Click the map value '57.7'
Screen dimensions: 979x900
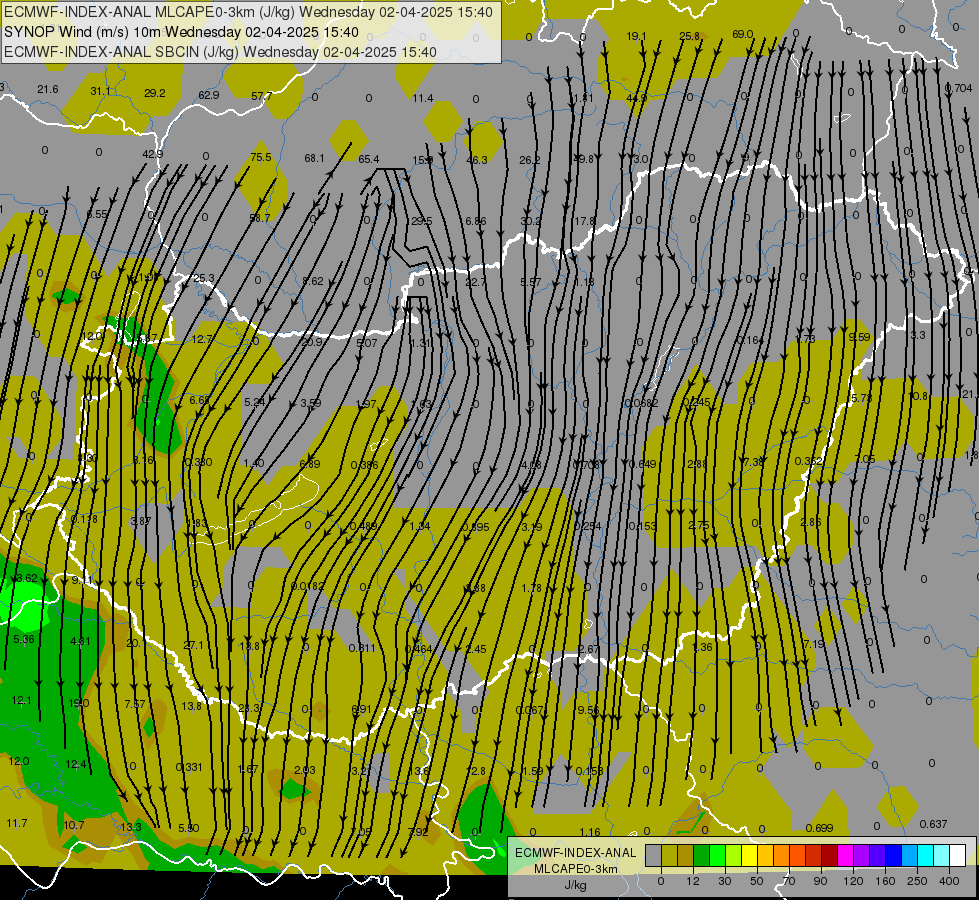click(x=262, y=96)
